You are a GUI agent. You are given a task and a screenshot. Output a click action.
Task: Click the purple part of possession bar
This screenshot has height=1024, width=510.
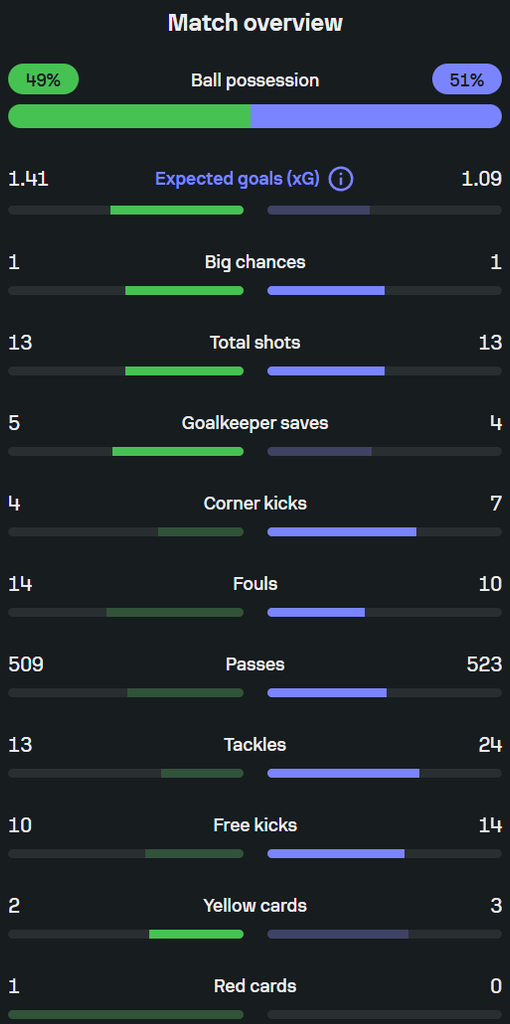click(x=376, y=116)
